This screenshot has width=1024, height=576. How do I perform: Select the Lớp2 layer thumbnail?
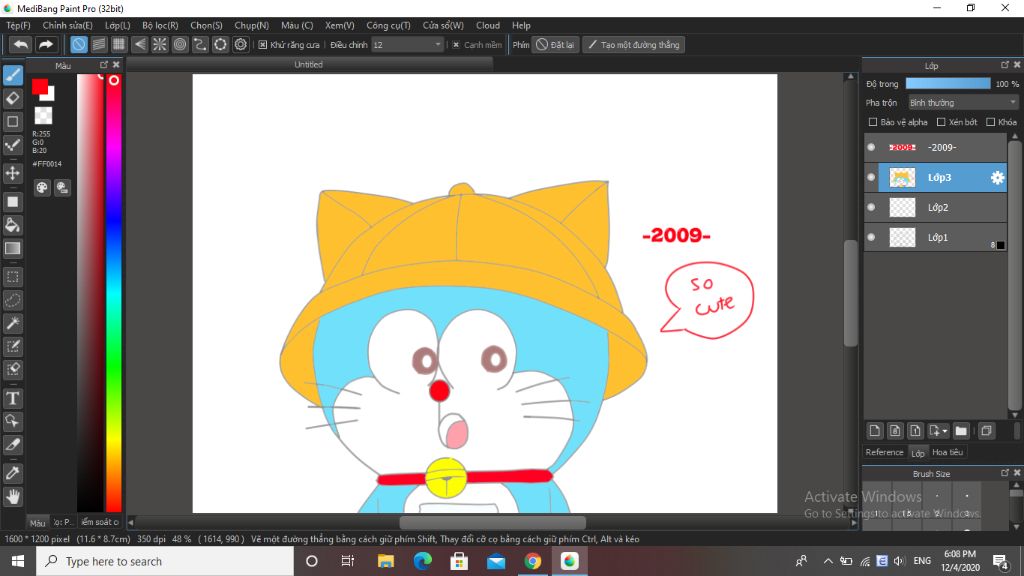pos(903,208)
